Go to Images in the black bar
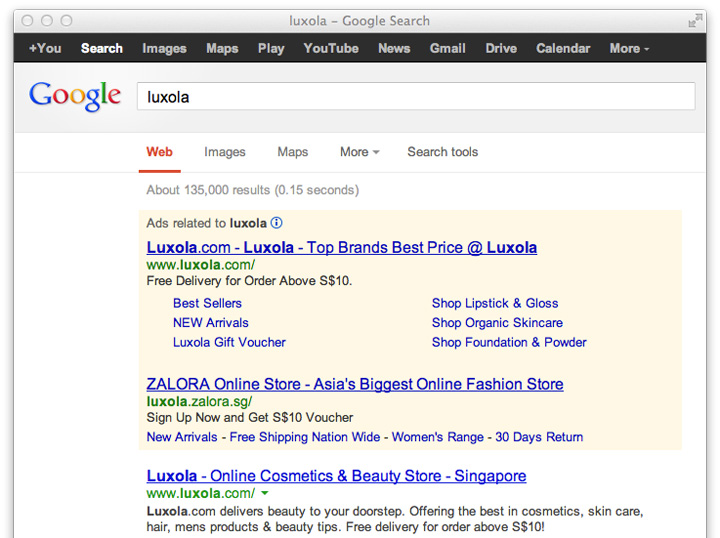Image resolution: width=720 pixels, height=538 pixels. pyautogui.click(x=164, y=49)
